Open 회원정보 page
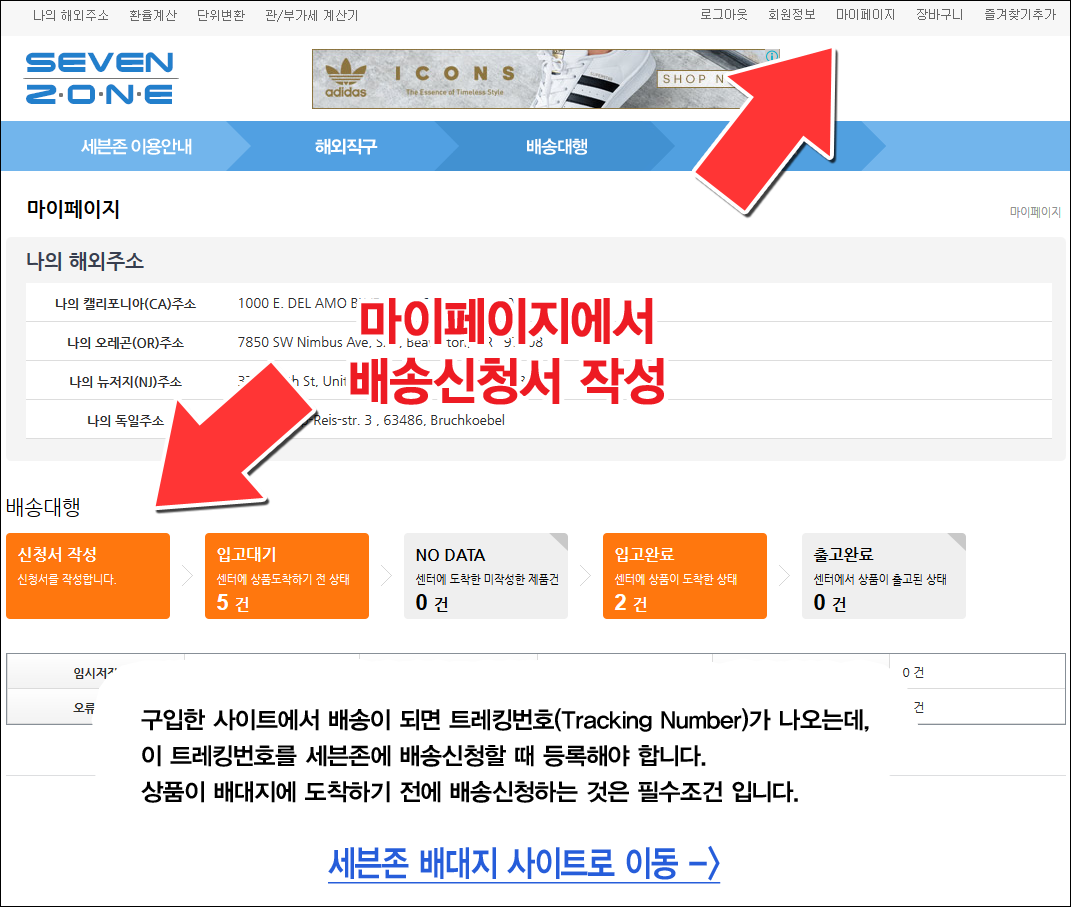1071x907 pixels. [x=791, y=15]
